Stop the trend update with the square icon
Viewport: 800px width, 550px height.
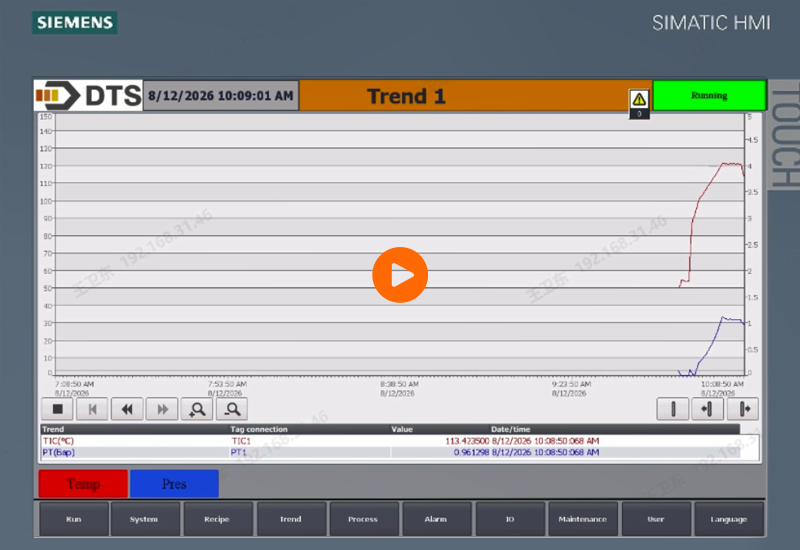coord(57,409)
